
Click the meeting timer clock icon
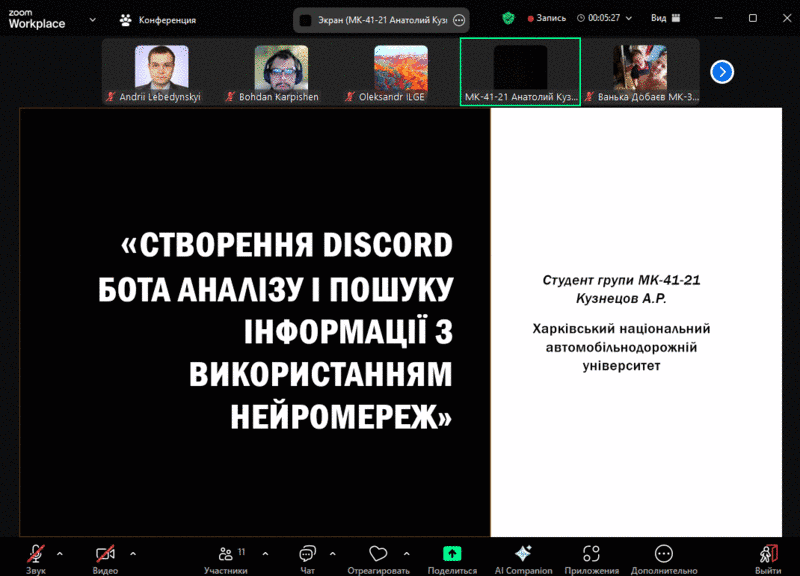tap(581, 18)
